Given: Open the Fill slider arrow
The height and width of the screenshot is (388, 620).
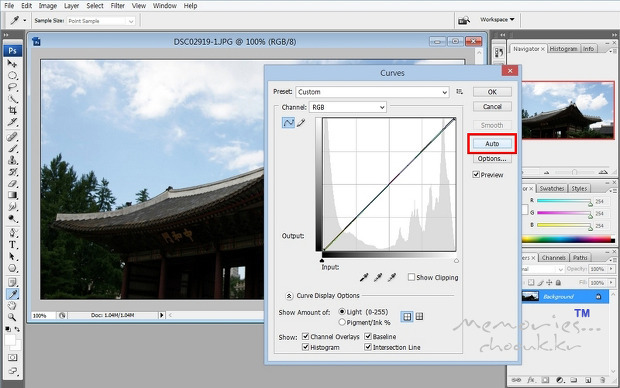Looking at the screenshot, I should (x=611, y=282).
